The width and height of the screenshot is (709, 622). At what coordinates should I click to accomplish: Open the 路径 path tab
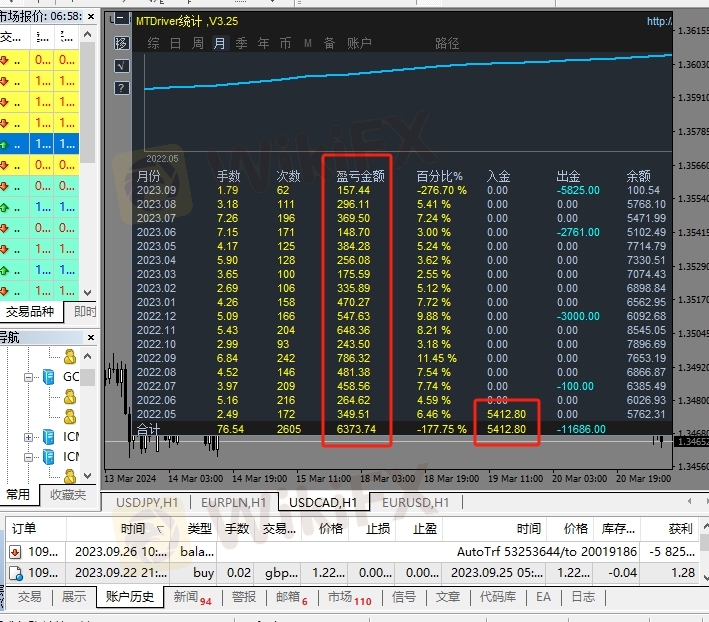pyautogui.click(x=447, y=43)
